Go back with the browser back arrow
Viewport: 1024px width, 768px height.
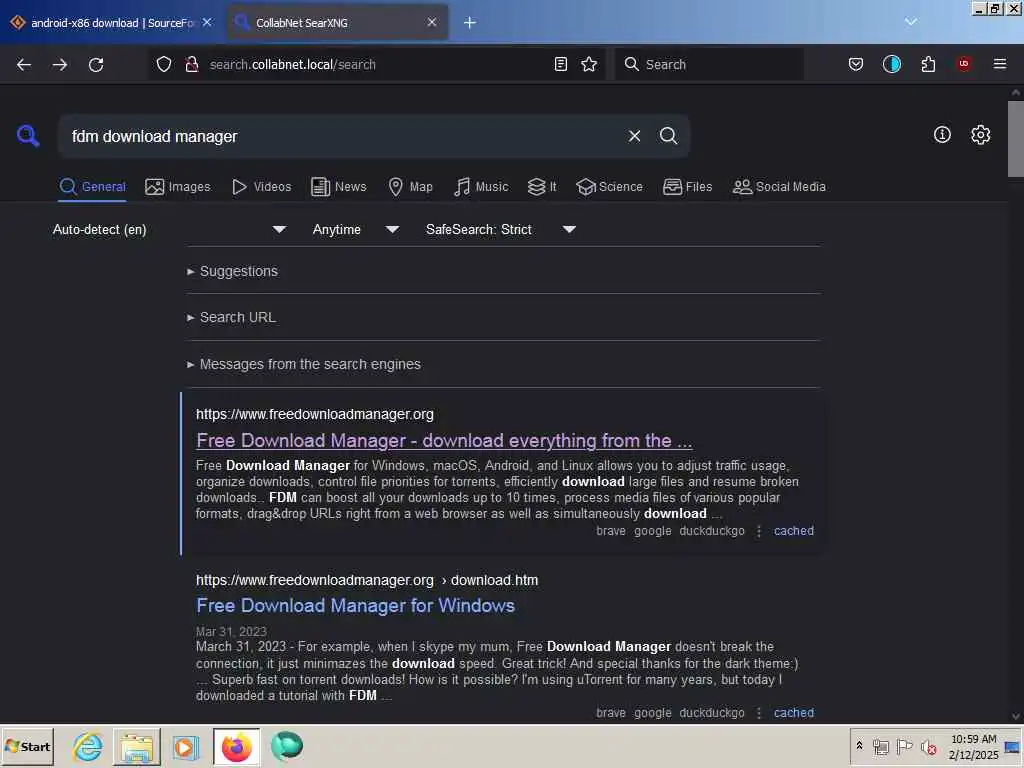(x=24, y=64)
